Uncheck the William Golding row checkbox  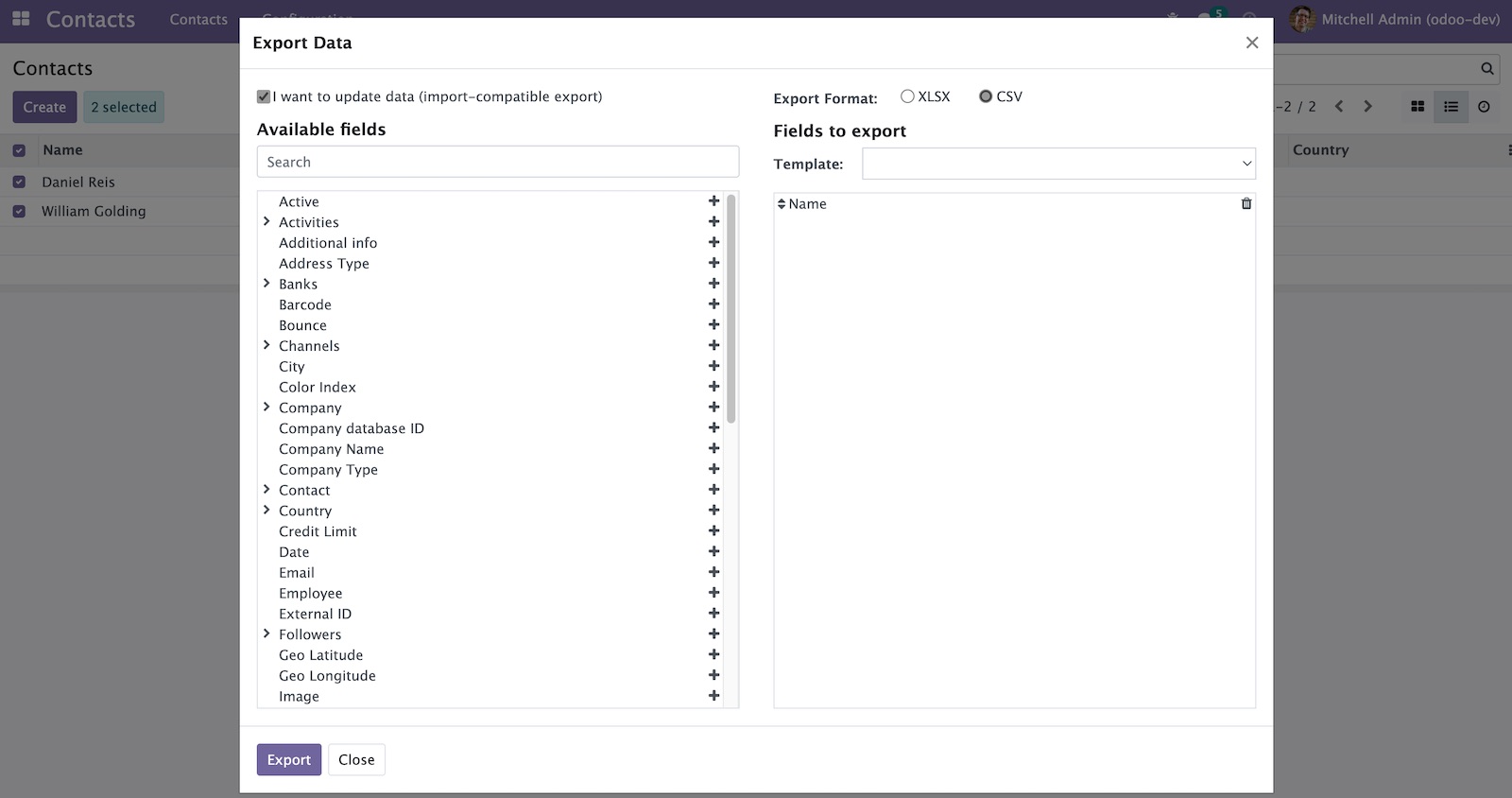19,211
